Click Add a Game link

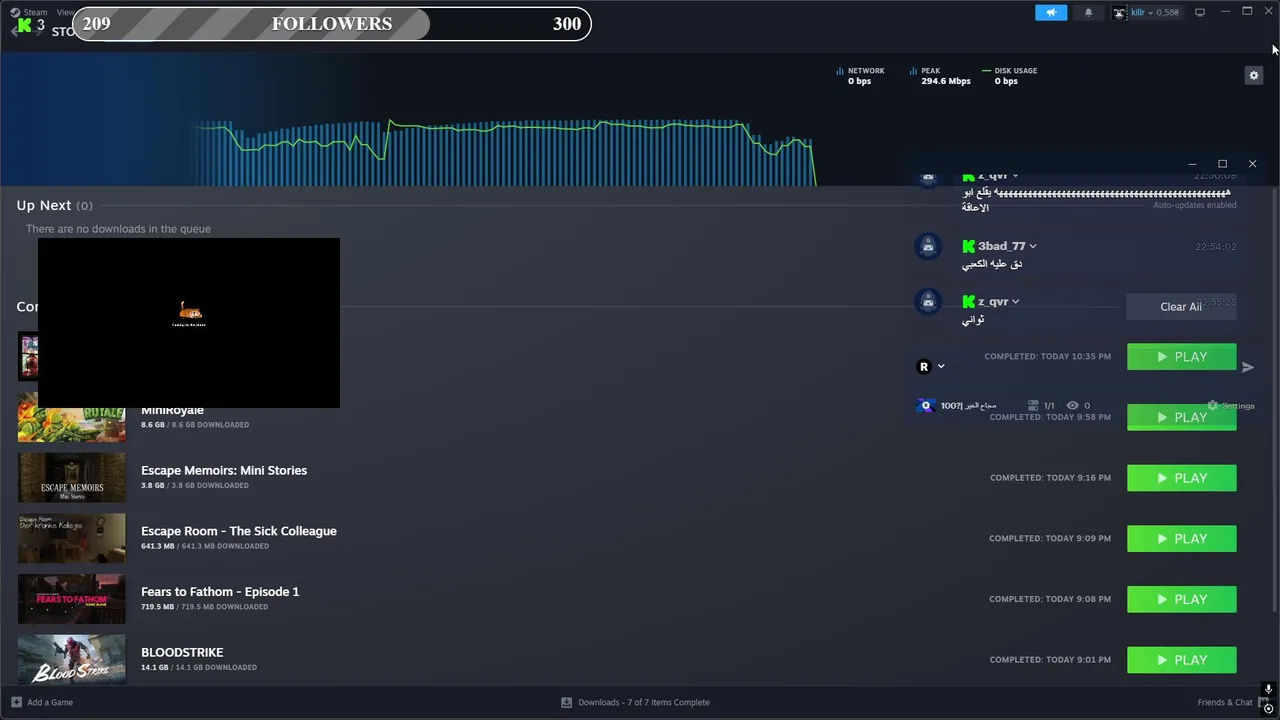[x=50, y=702]
